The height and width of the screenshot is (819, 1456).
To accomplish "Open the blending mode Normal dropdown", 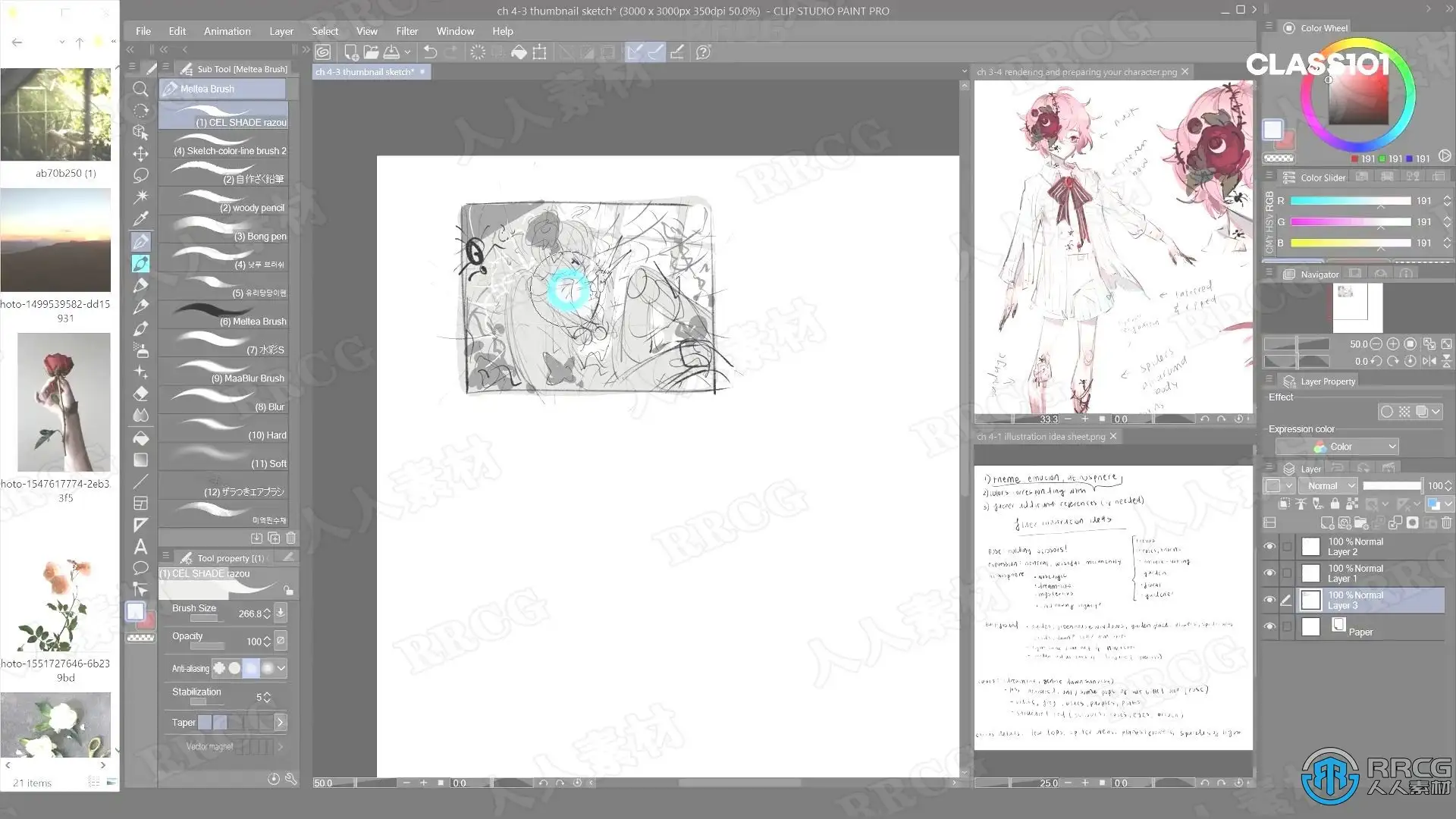I will [x=1329, y=485].
